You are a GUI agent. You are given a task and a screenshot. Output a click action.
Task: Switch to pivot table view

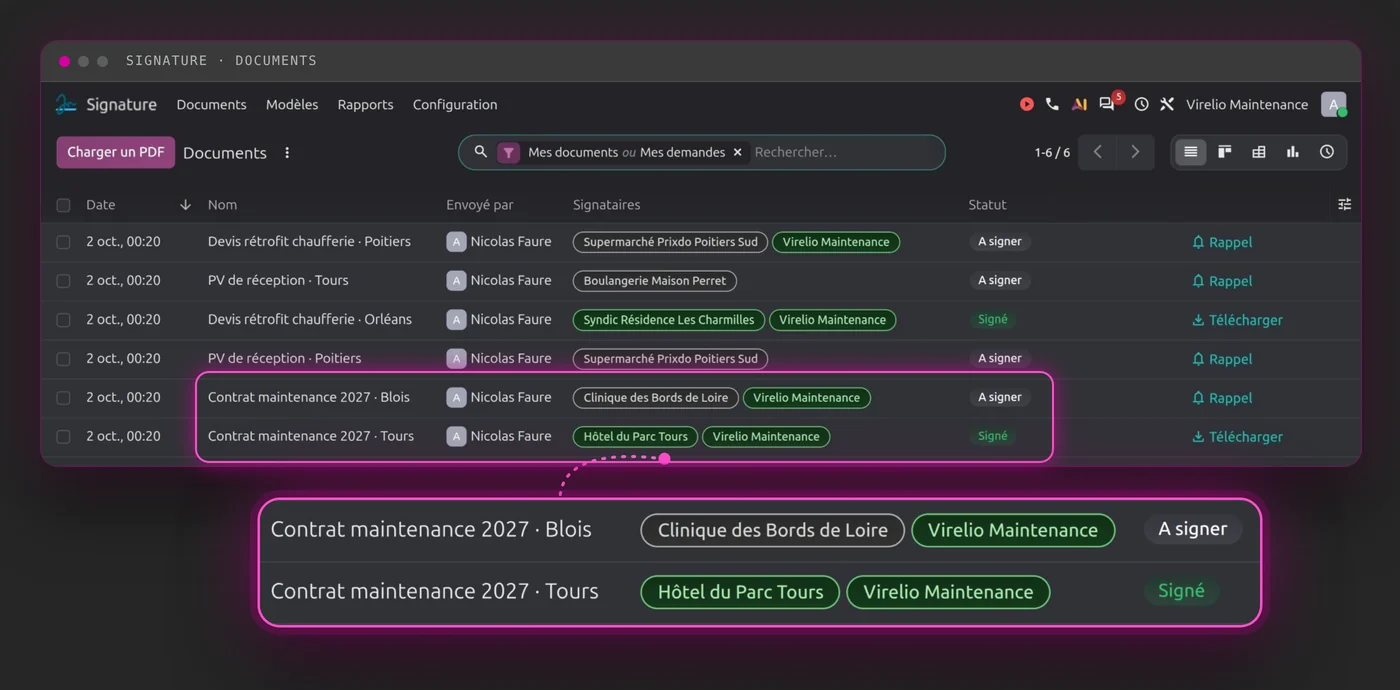click(1259, 152)
